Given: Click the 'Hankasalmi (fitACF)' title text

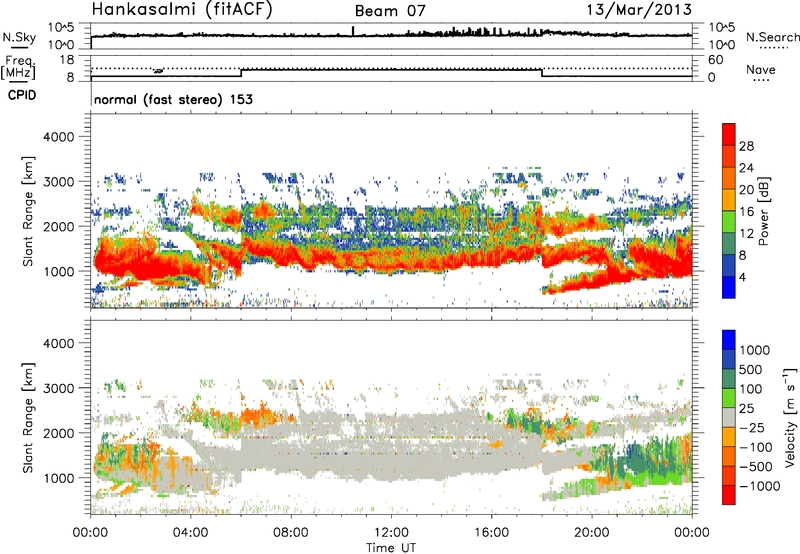Looking at the screenshot, I should (182, 9).
